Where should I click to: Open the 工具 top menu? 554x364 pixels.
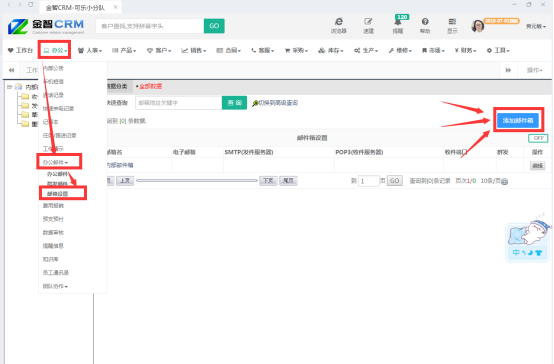click(498, 51)
